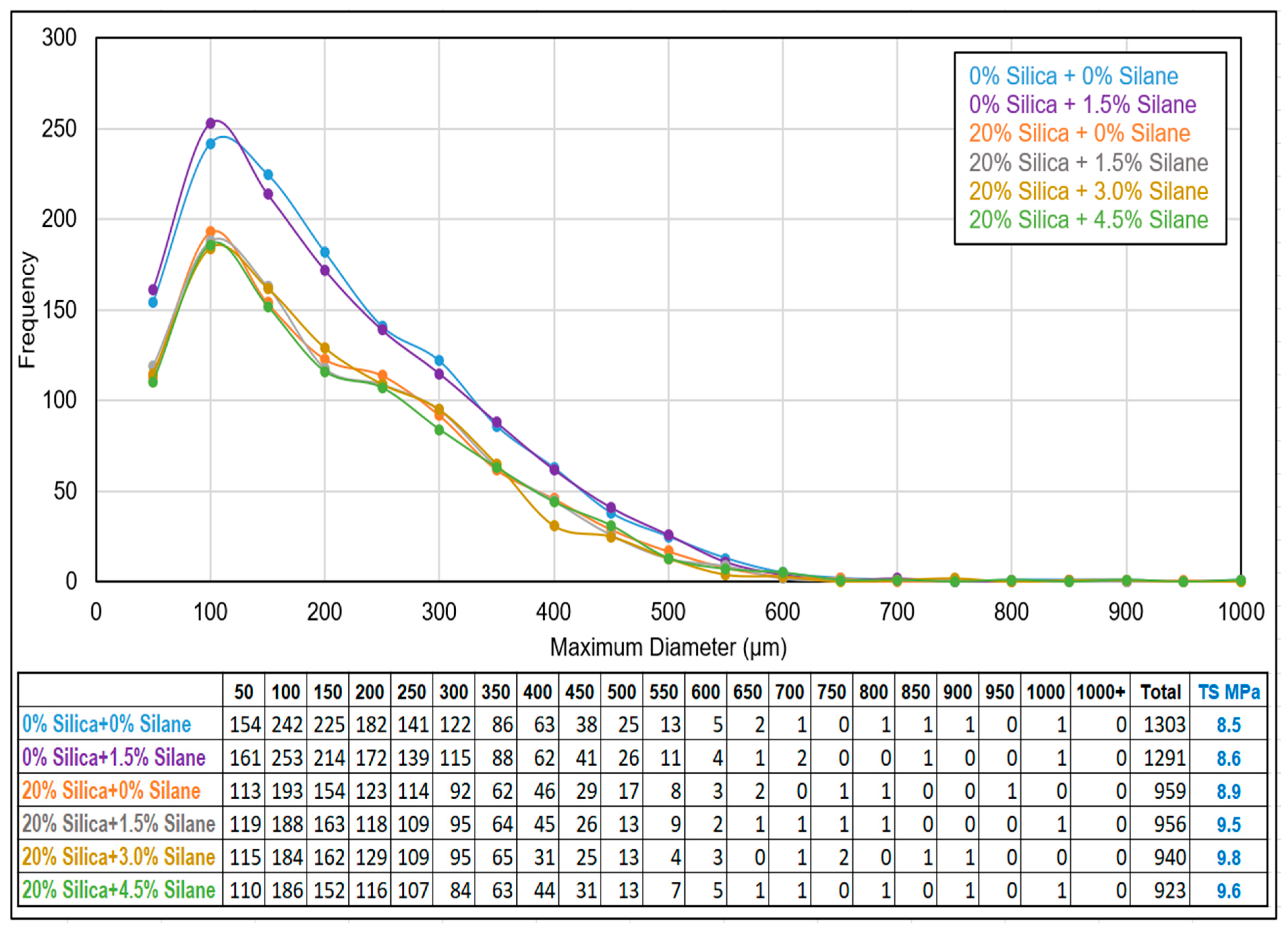1288x935 pixels.
Task: Select the '20% Silica+3.0% Silane' row label
Action: [118, 857]
